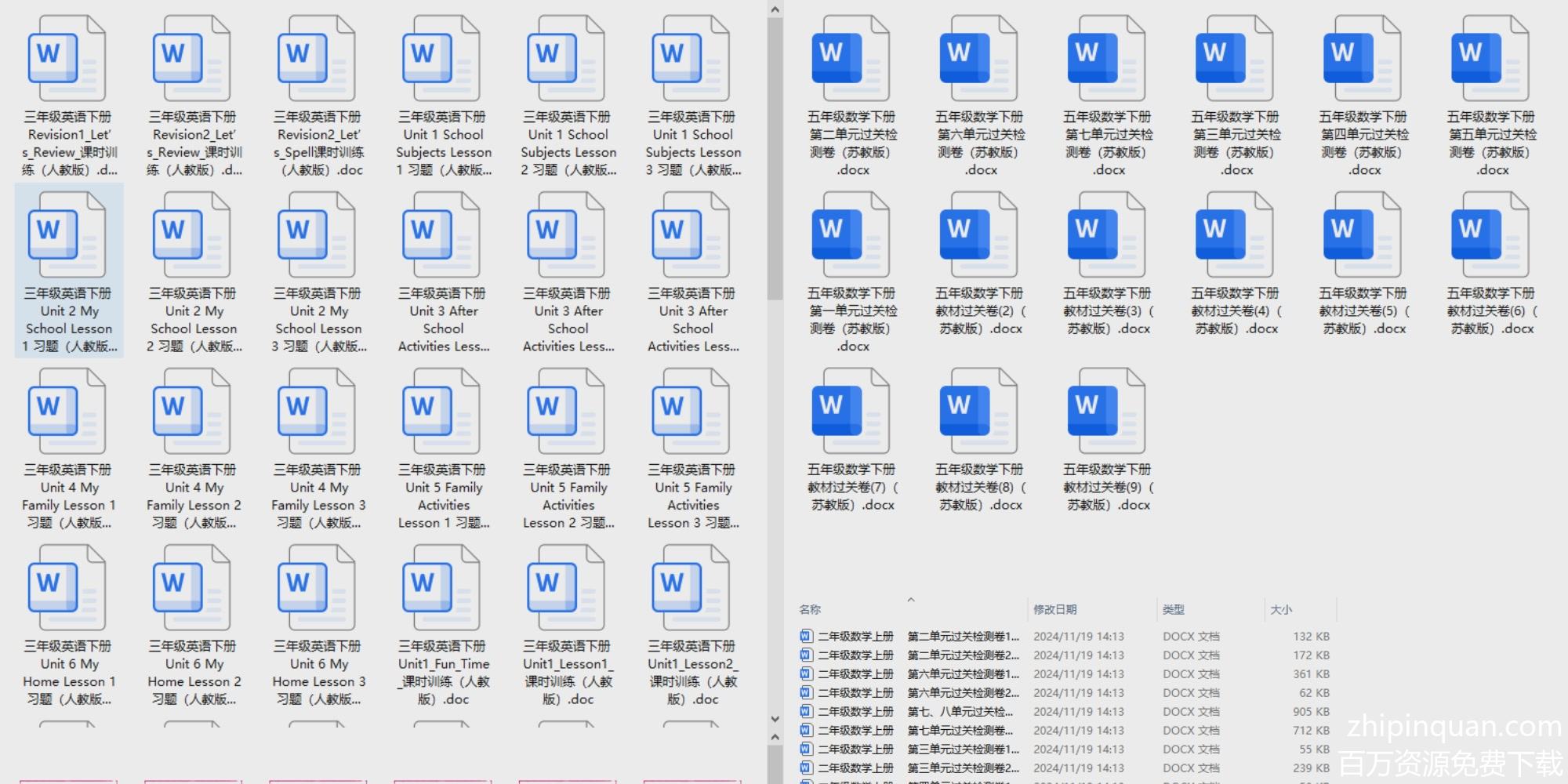The height and width of the screenshot is (784, 1568).
Task: Select the Revision1_Let's_Review Word file icon
Action: coord(67,59)
